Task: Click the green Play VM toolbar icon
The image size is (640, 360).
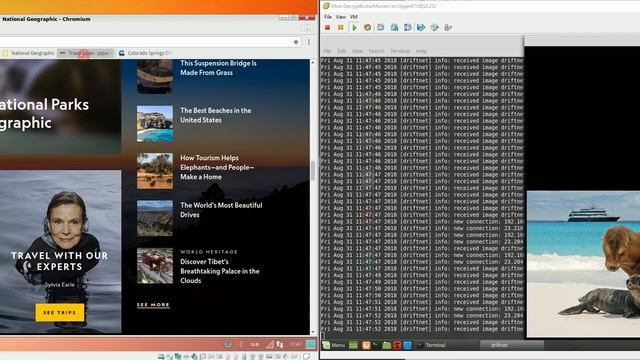Action: click(x=354, y=27)
